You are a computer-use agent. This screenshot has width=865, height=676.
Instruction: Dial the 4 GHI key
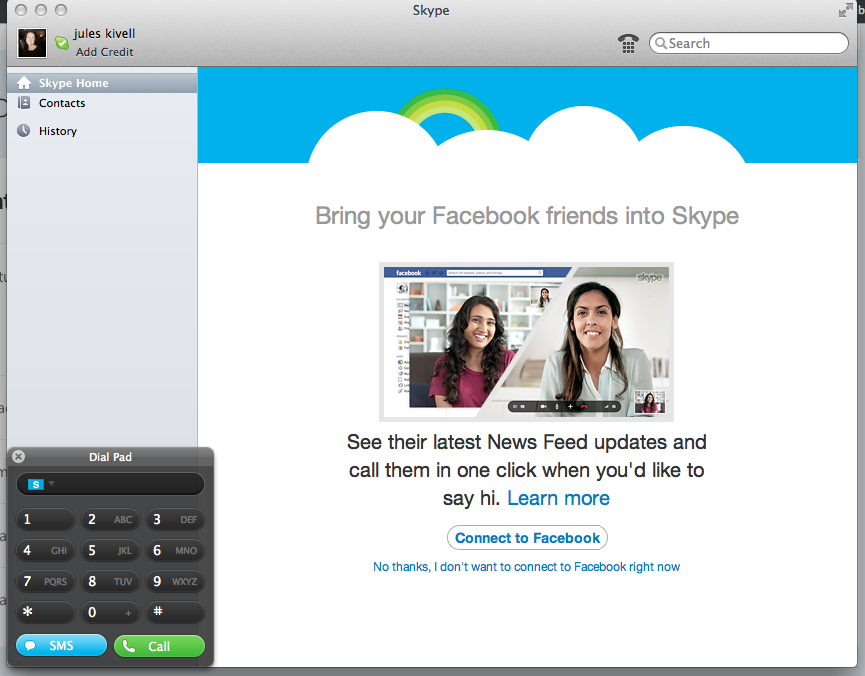[x=45, y=550]
